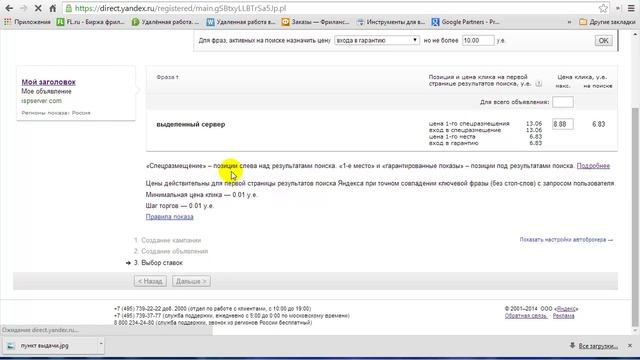Viewport: 640px width, 360px height.
Task: Sort by the Фраза column header
Action: point(167,77)
